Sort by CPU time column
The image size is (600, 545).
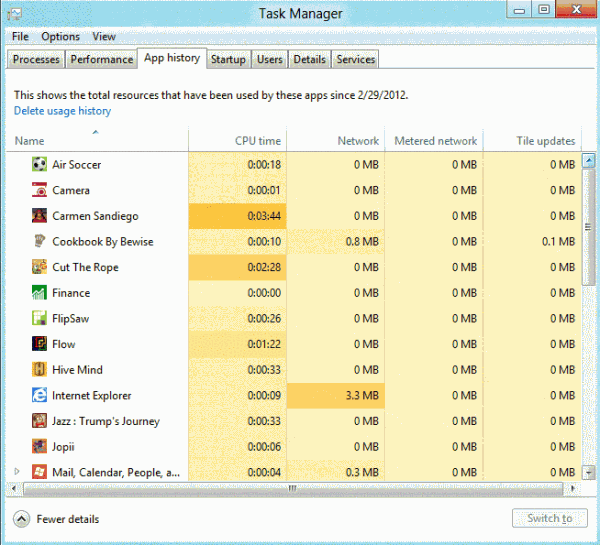[257, 141]
